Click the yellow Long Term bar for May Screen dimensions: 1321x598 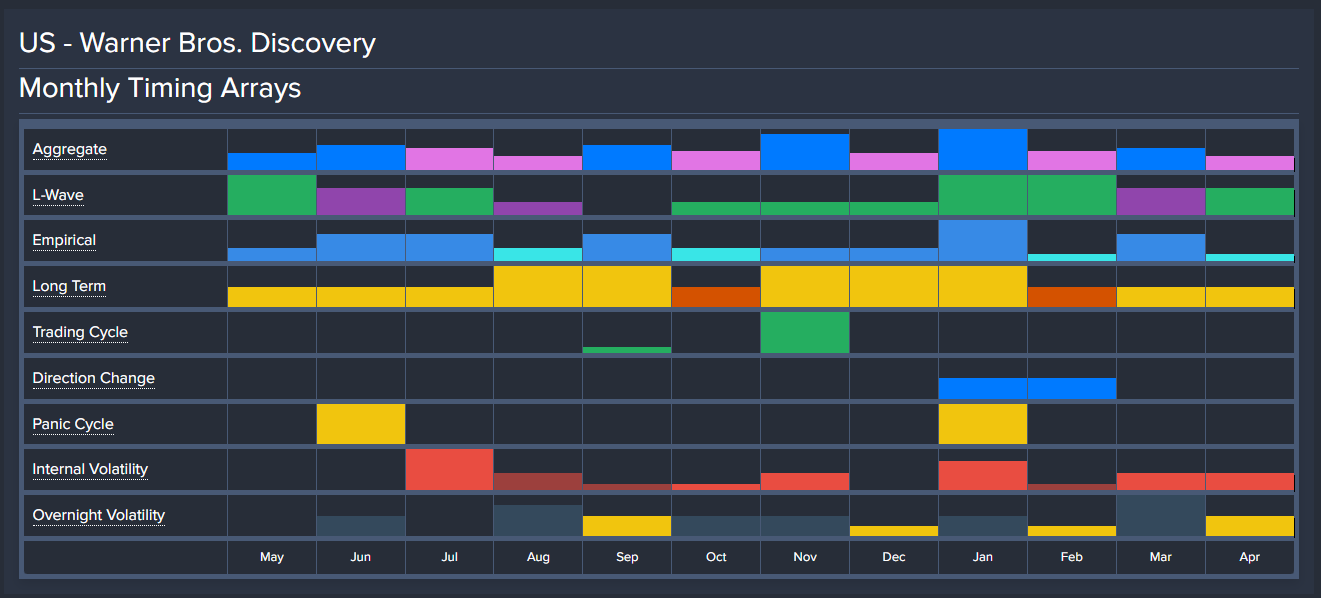[x=272, y=297]
